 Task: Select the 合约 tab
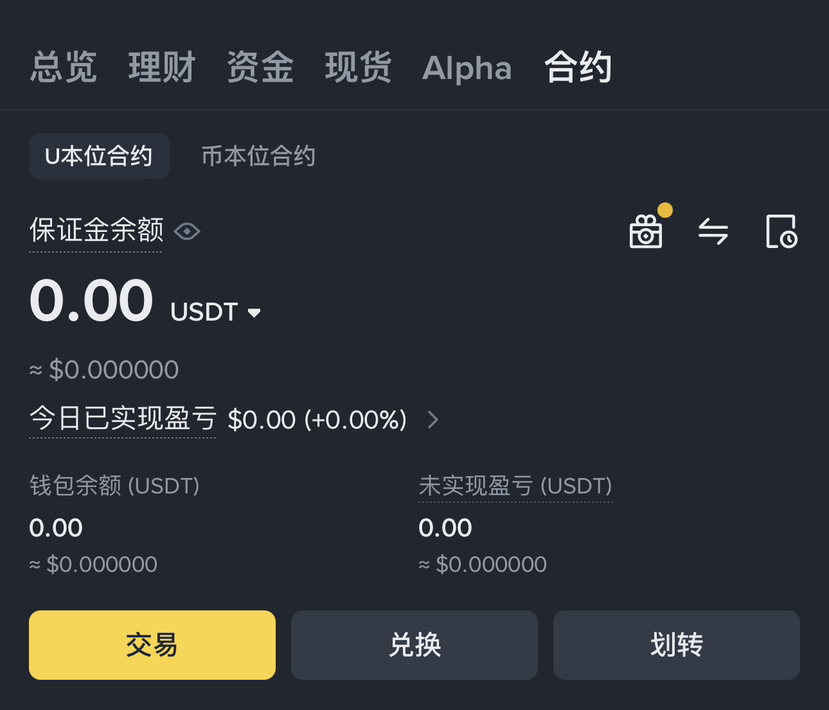[x=578, y=68]
